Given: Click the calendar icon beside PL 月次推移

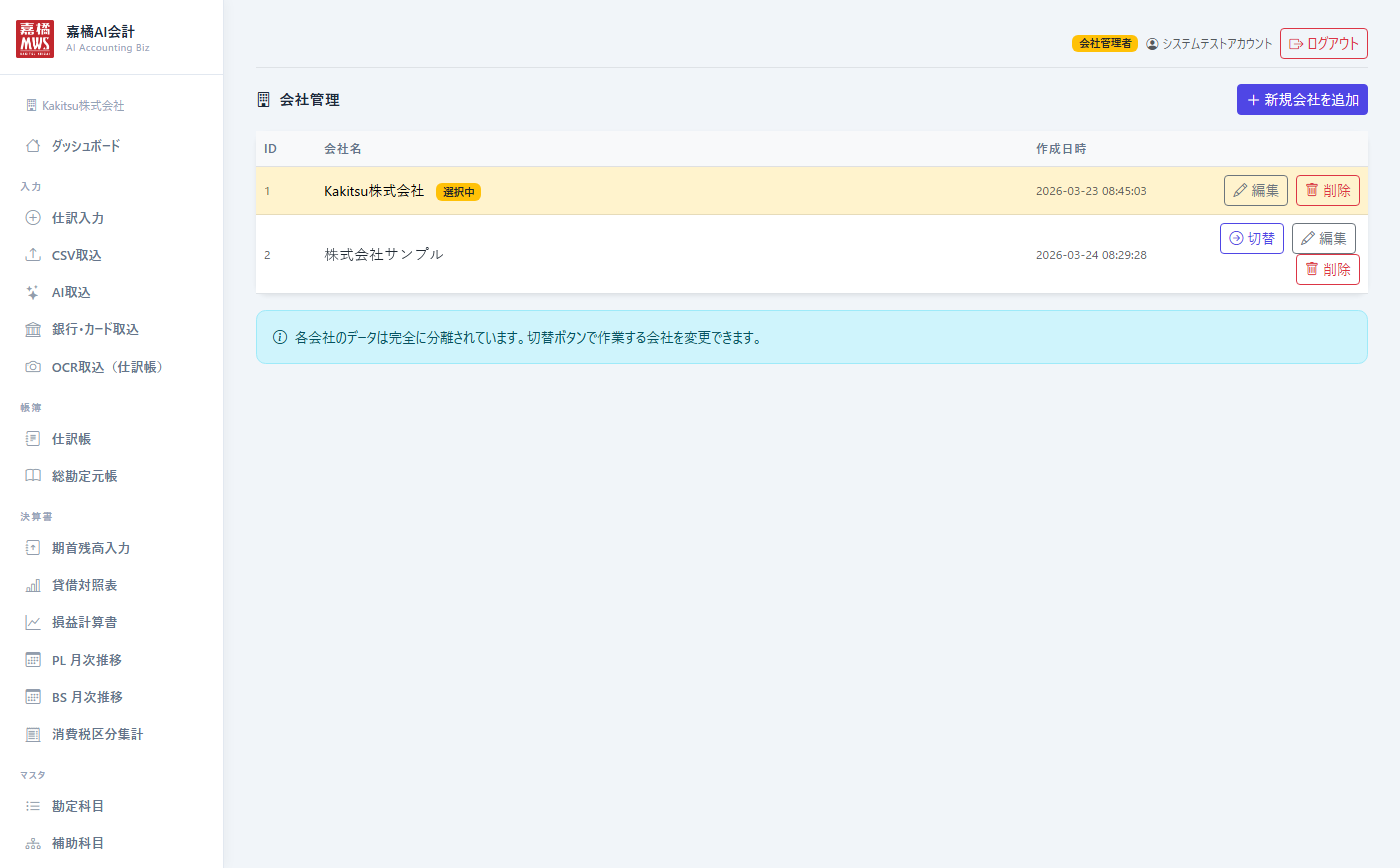Looking at the screenshot, I should (x=32, y=660).
